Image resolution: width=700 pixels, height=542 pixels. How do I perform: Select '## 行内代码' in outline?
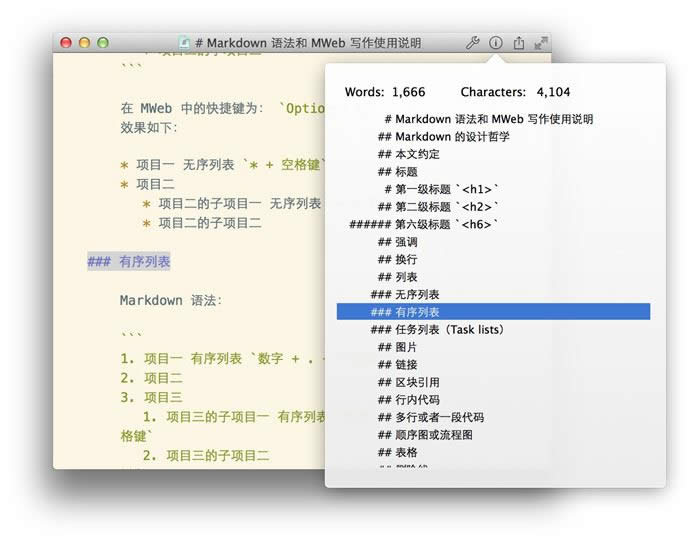coord(408,400)
